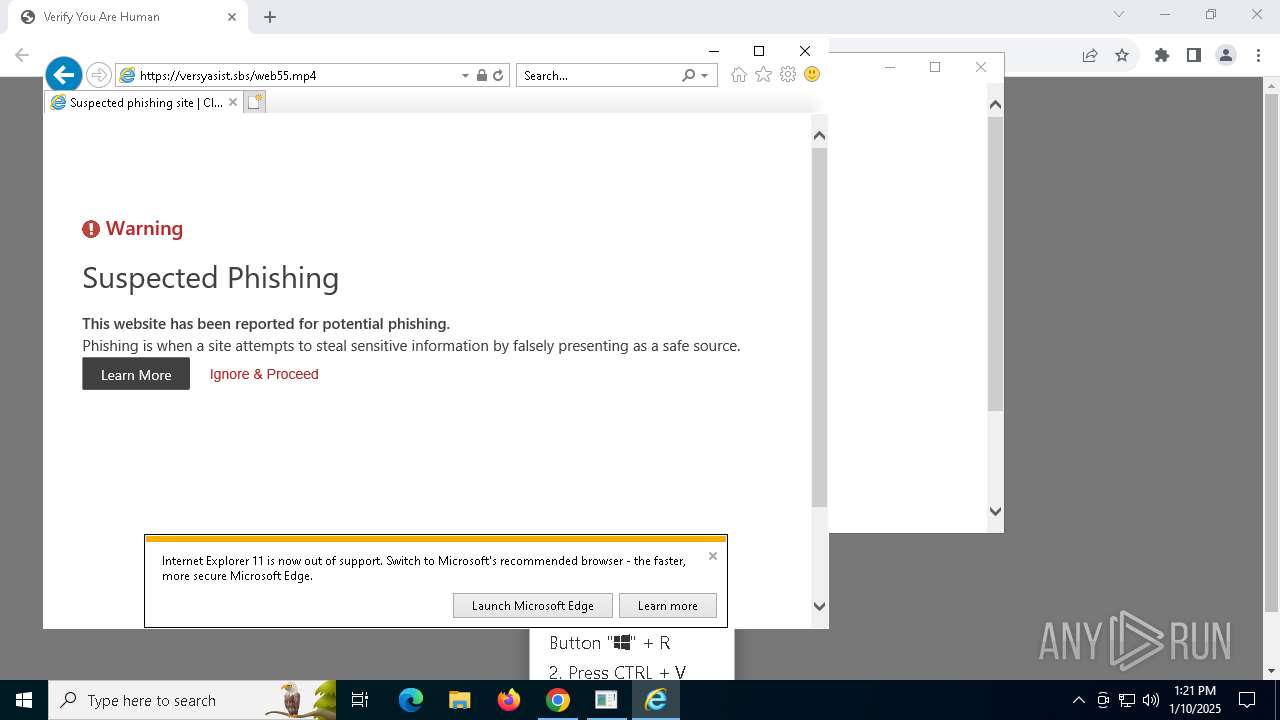1280x720 pixels.
Task: Click the security lock icon in IE address bar
Action: 482,75
